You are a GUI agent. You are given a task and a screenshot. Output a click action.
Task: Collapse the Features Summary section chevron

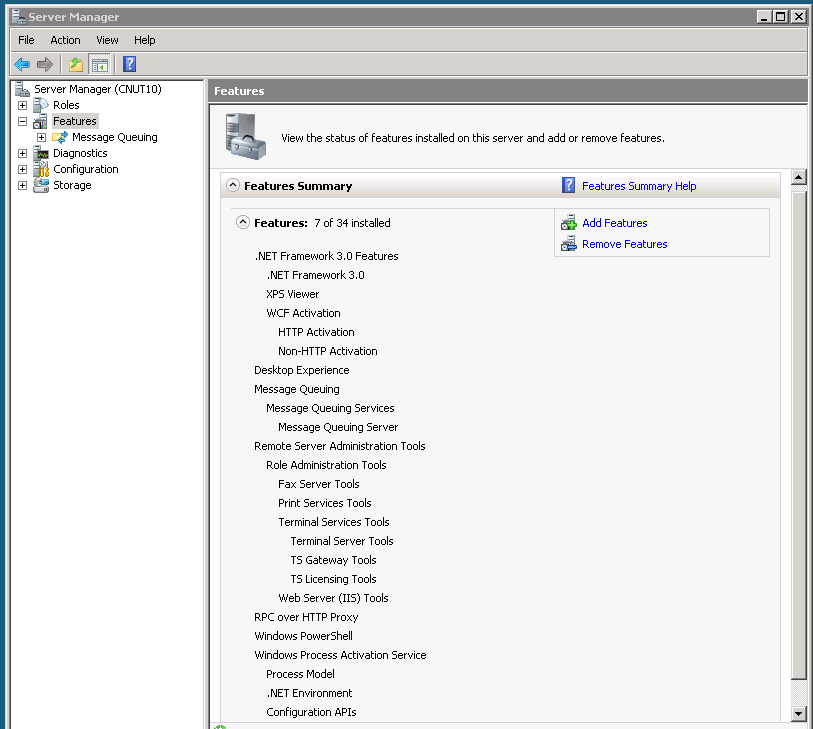pos(233,185)
